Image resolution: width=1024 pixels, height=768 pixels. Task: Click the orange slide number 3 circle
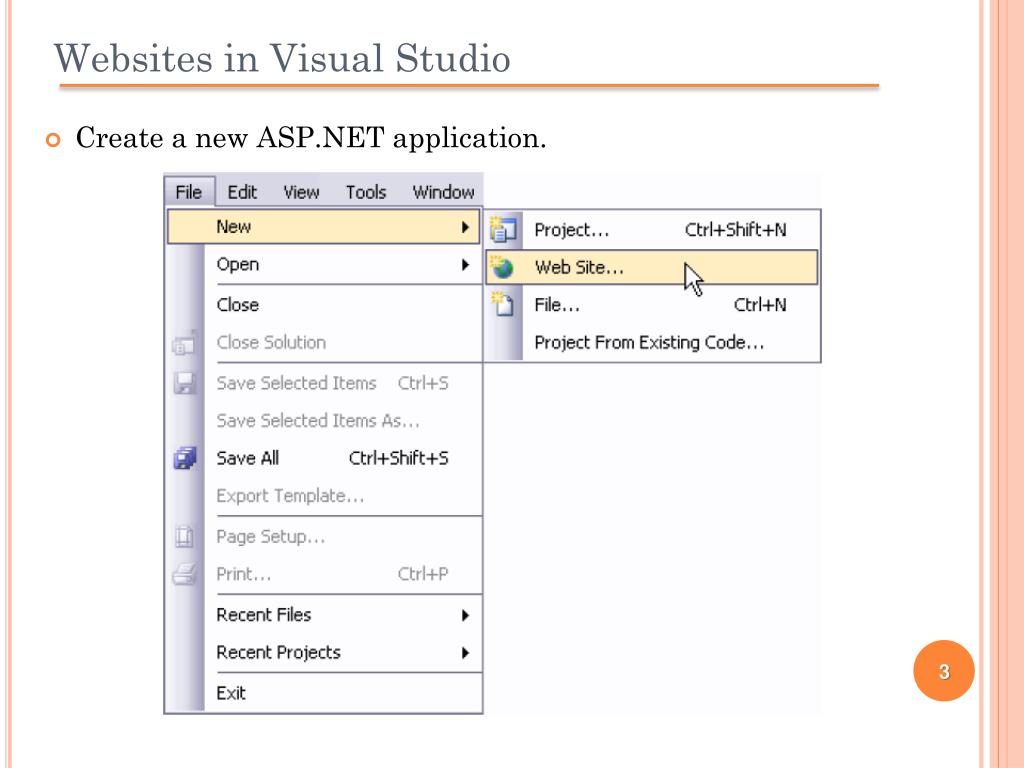pyautogui.click(x=944, y=671)
